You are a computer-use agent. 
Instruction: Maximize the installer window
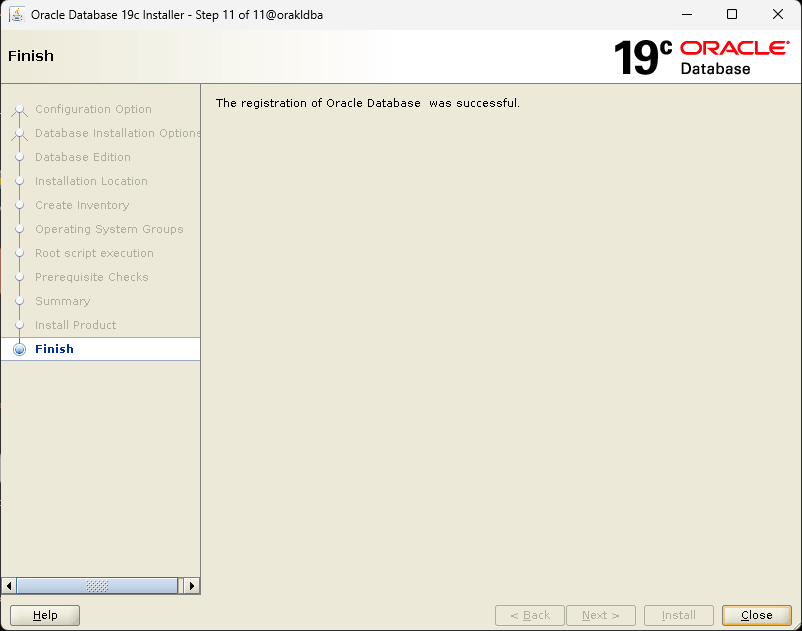tap(732, 14)
